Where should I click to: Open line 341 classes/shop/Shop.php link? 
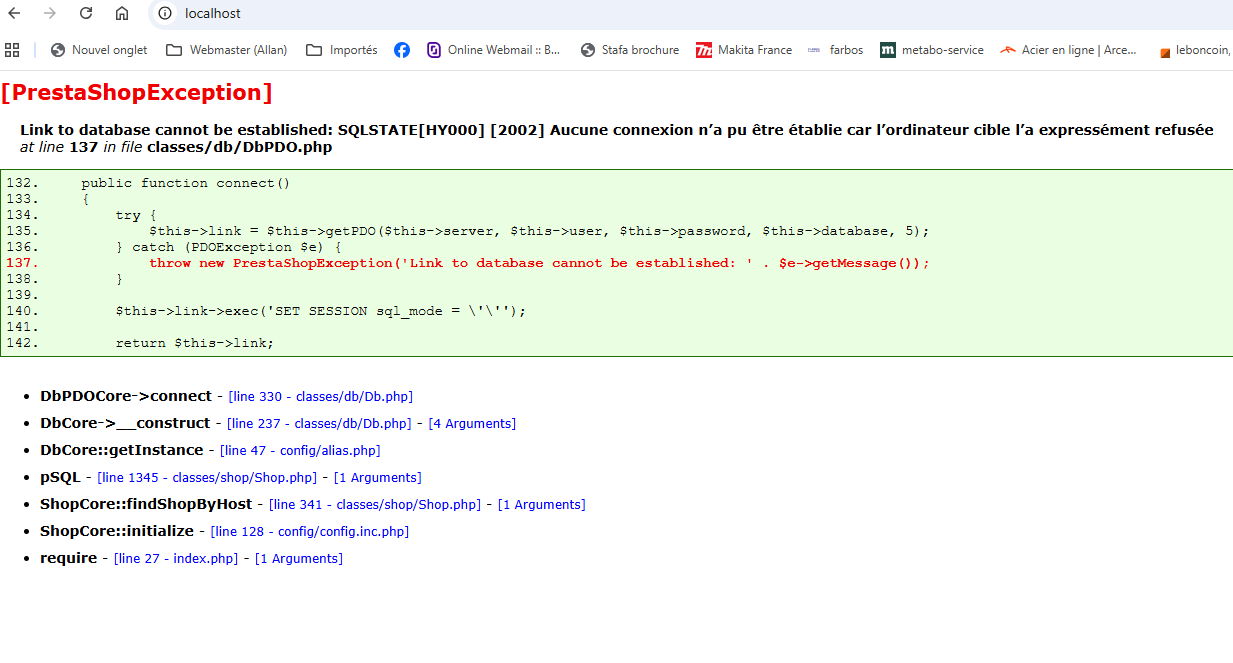375,505
